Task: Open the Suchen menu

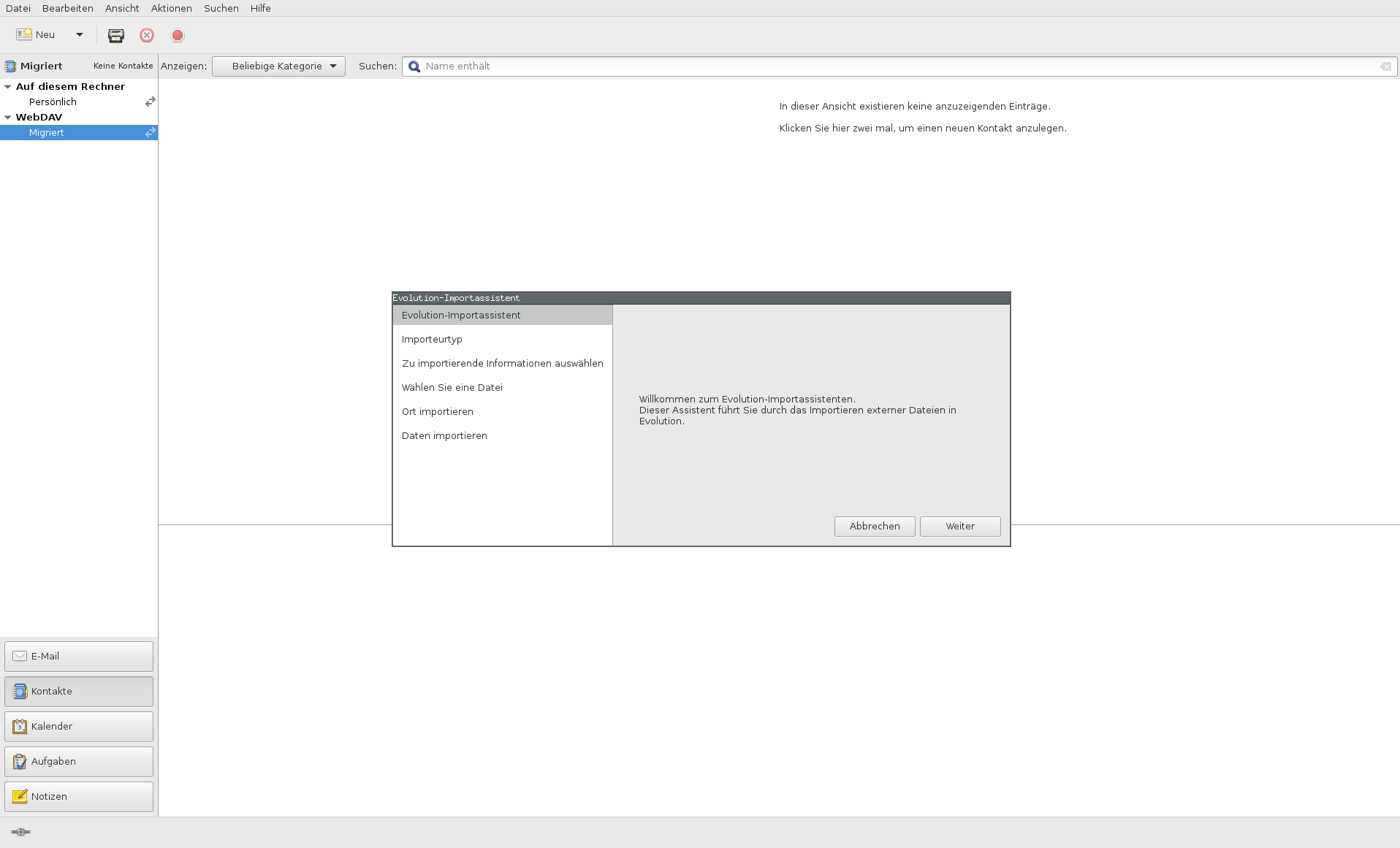Action: [x=221, y=8]
